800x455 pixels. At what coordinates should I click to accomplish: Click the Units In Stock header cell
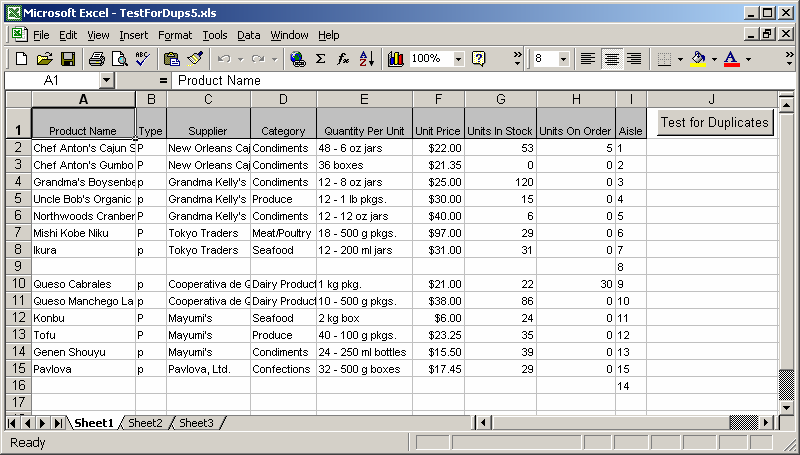coord(500,123)
